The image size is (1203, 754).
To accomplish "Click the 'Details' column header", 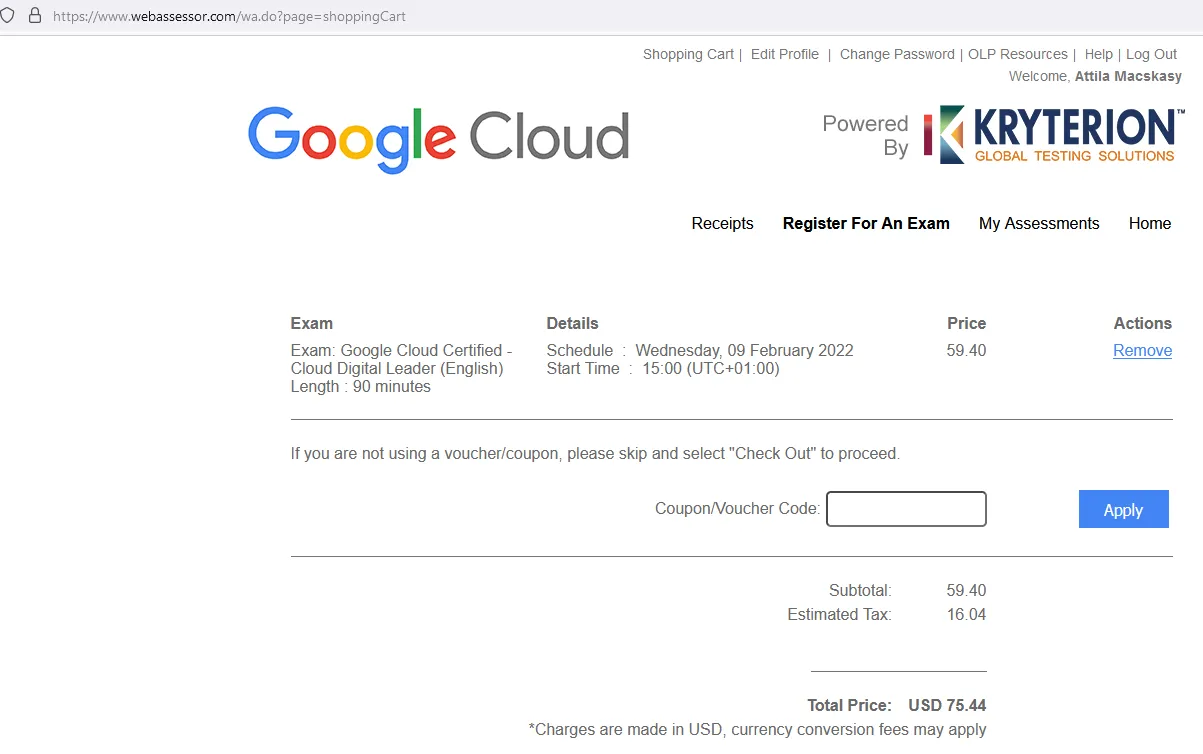I will [572, 323].
